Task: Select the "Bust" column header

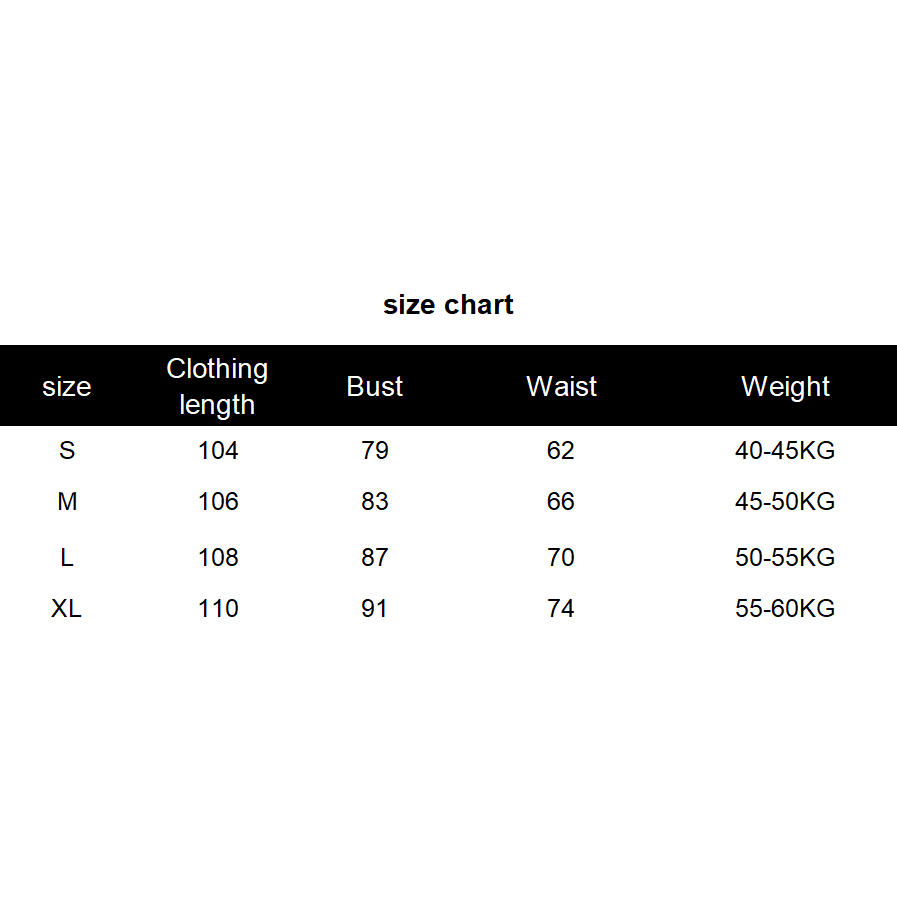Action: (375, 387)
